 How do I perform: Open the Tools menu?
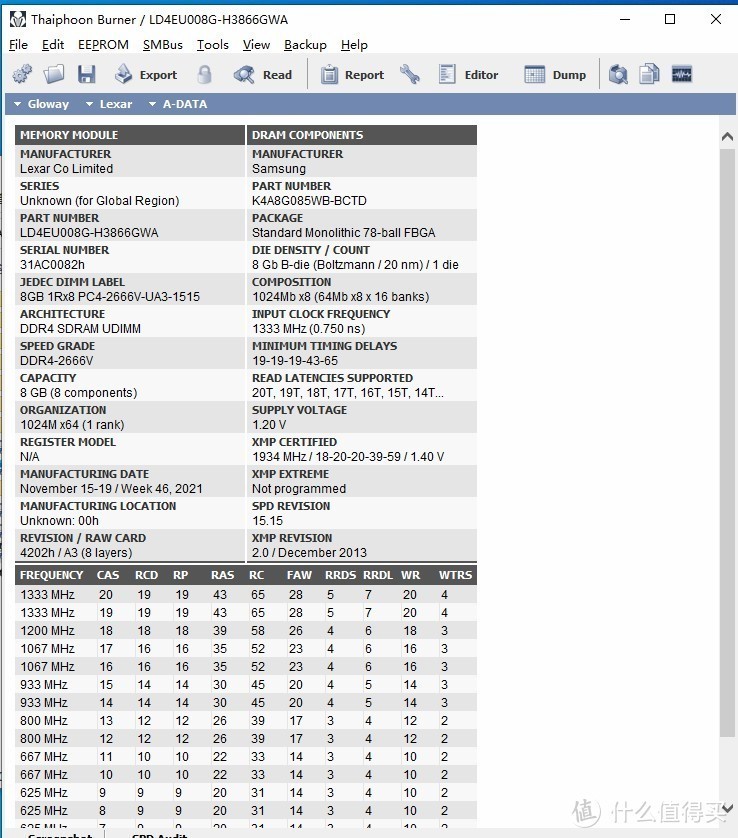(x=213, y=45)
